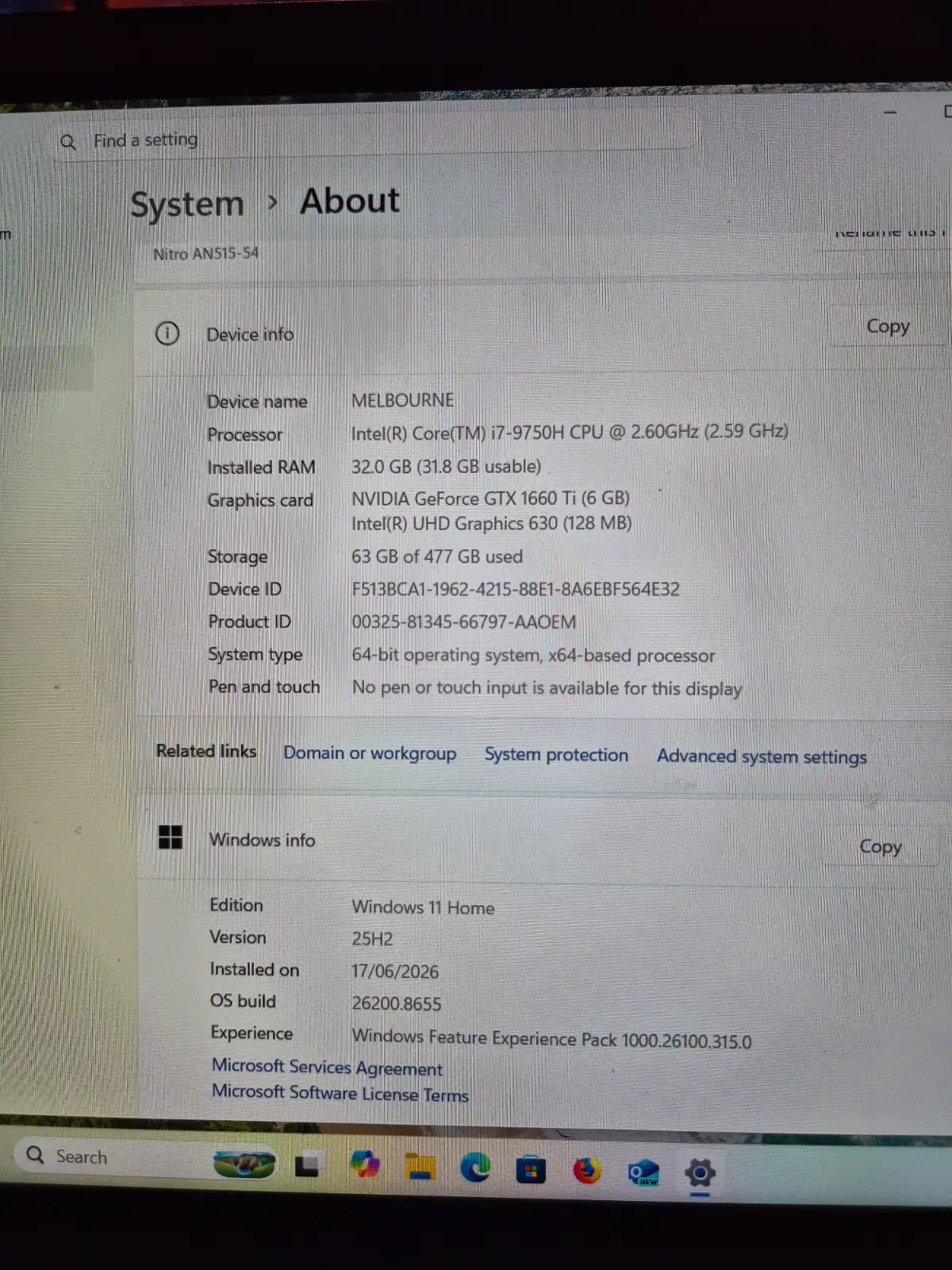The width and height of the screenshot is (952, 1270).
Task: Click the OS build value 26200.8655
Action: coord(396,1004)
